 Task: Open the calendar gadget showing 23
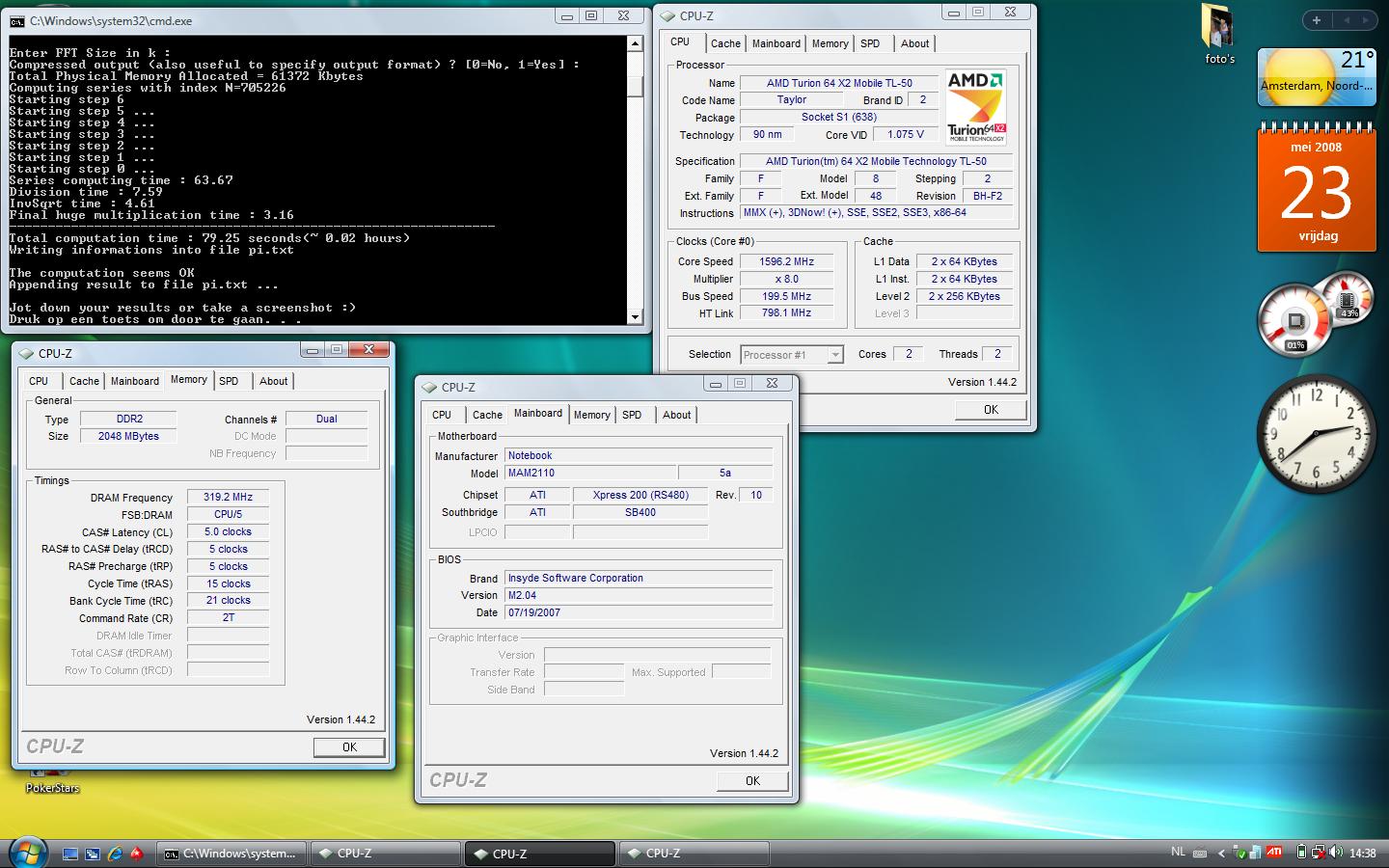pyautogui.click(x=1317, y=188)
